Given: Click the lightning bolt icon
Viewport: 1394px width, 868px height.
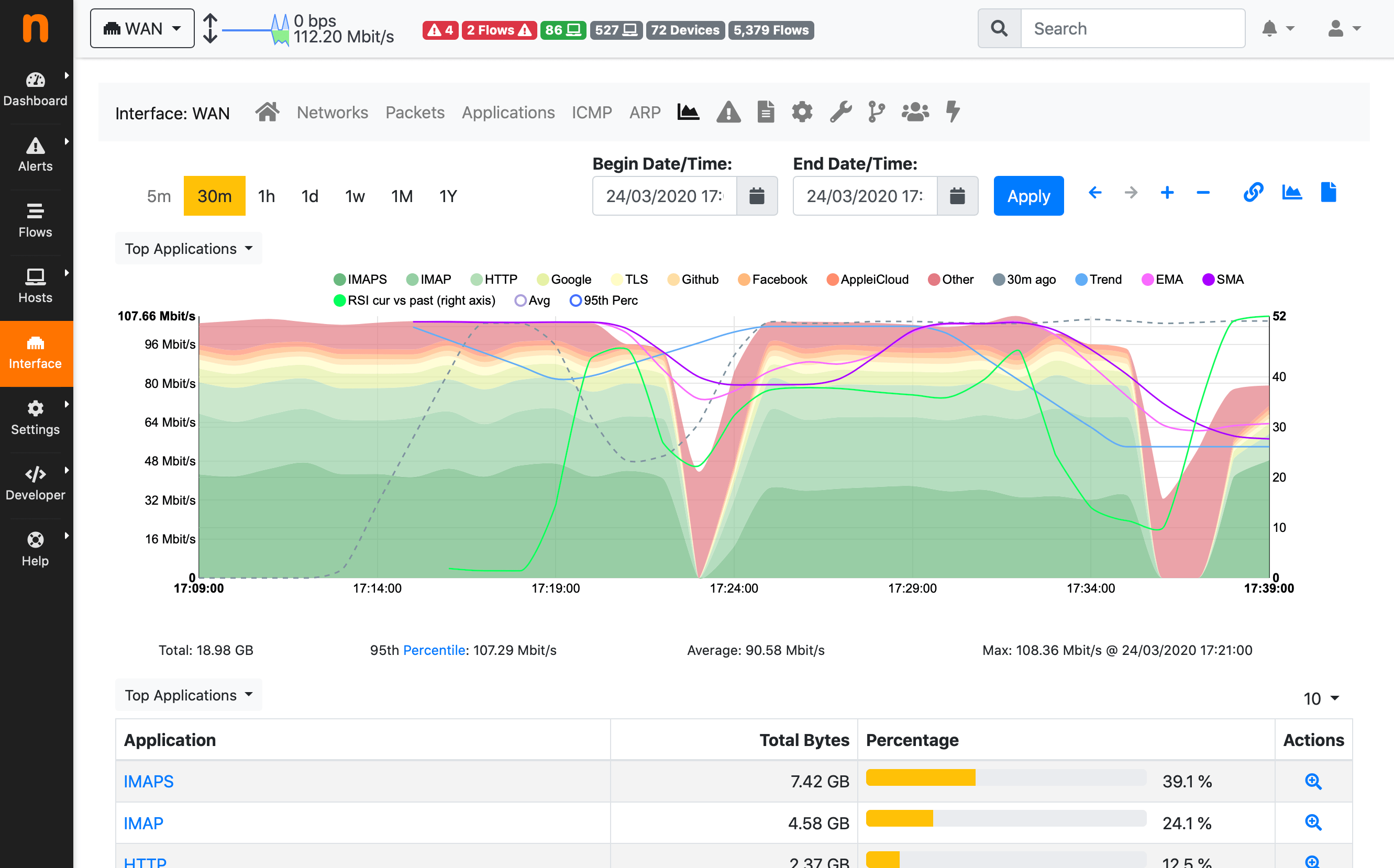Looking at the screenshot, I should click(x=953, y=112).
